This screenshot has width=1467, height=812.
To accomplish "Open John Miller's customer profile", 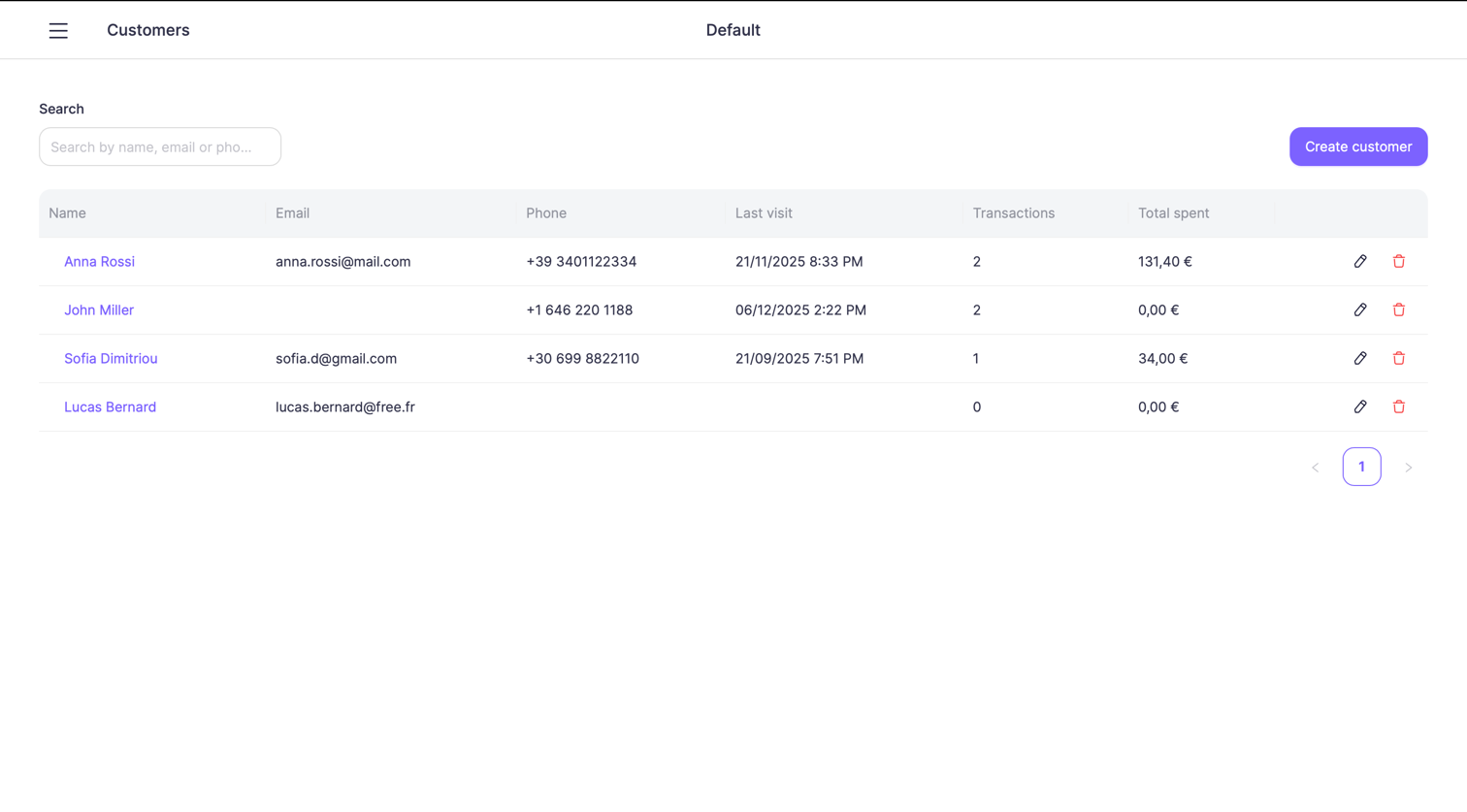I will pos(98,309).
